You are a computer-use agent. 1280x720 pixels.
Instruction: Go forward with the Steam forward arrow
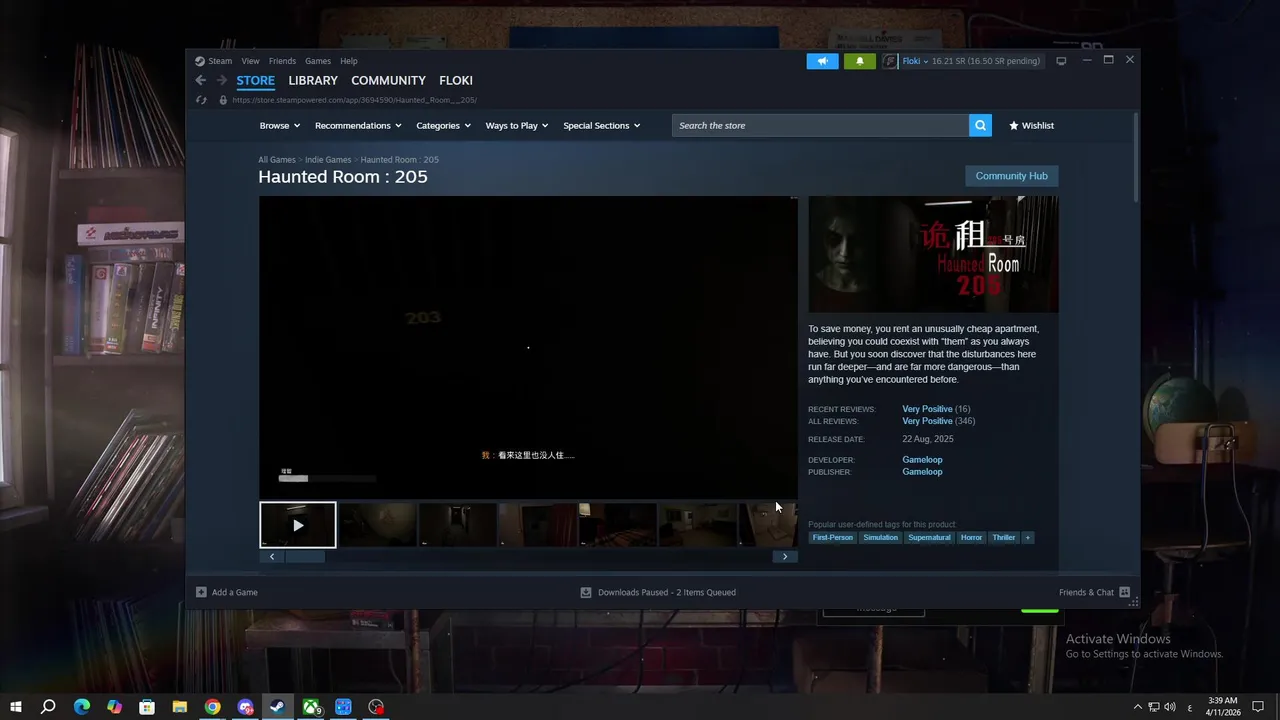[x=222, y=80]
